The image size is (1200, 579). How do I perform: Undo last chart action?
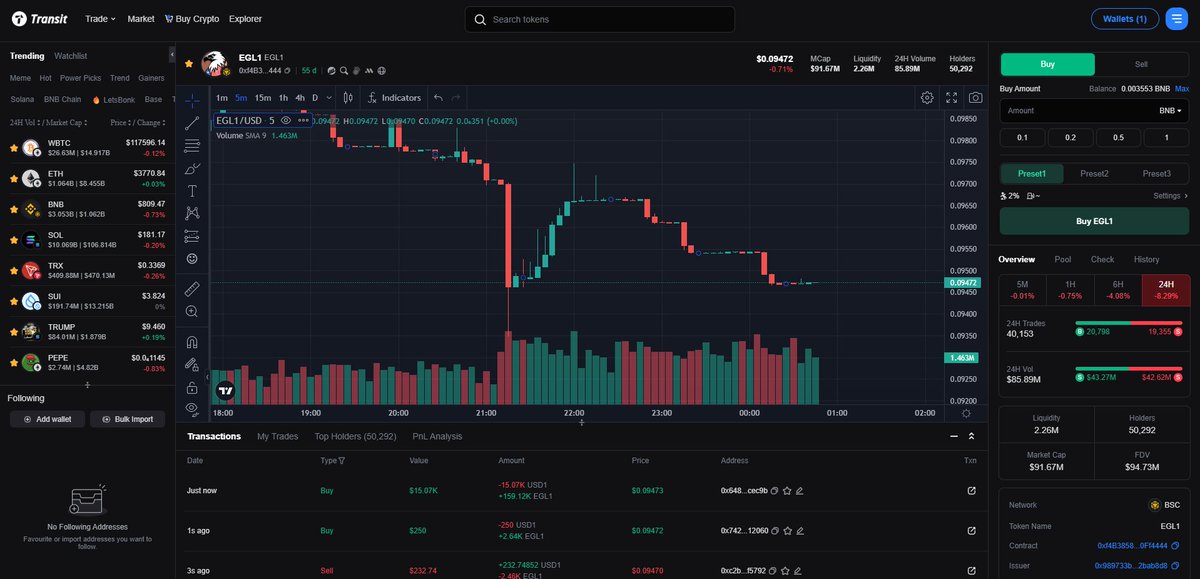[x=438, y=98]
